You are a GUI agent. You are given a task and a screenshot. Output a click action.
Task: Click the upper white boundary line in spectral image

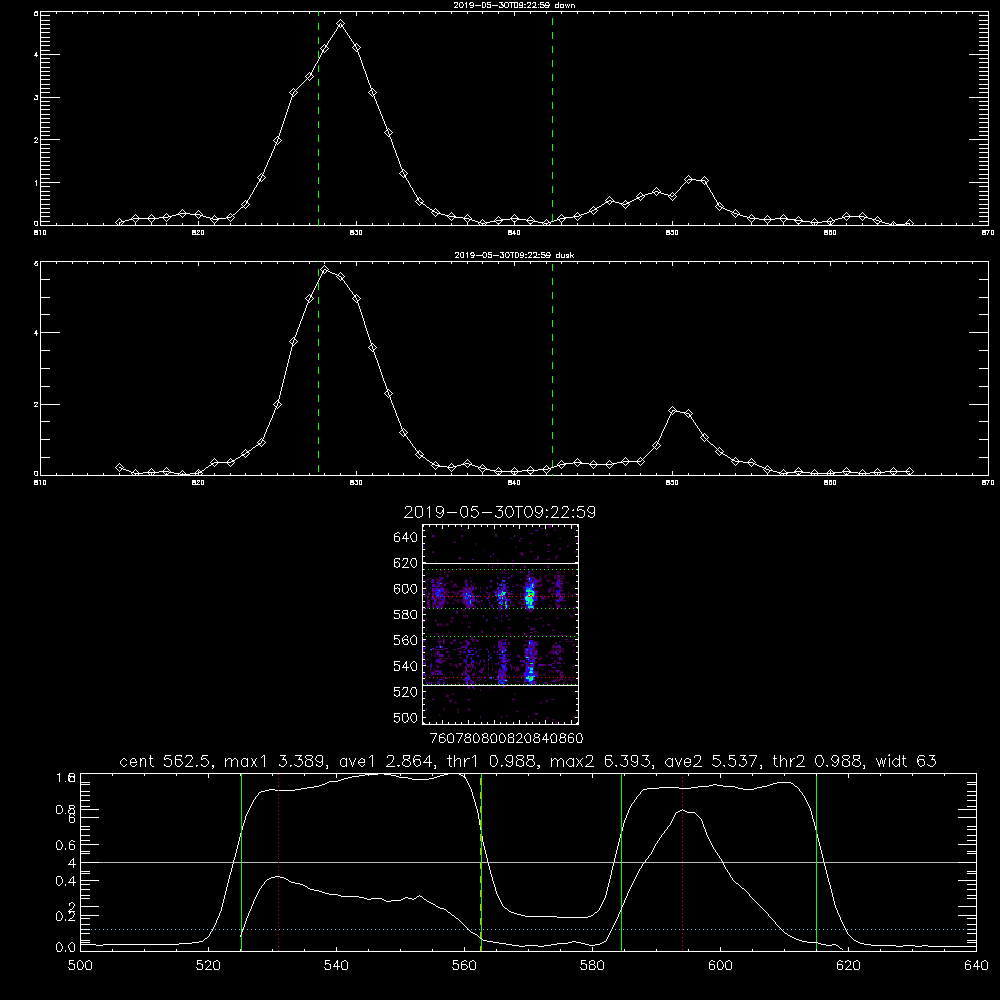[x=500, y=564]
